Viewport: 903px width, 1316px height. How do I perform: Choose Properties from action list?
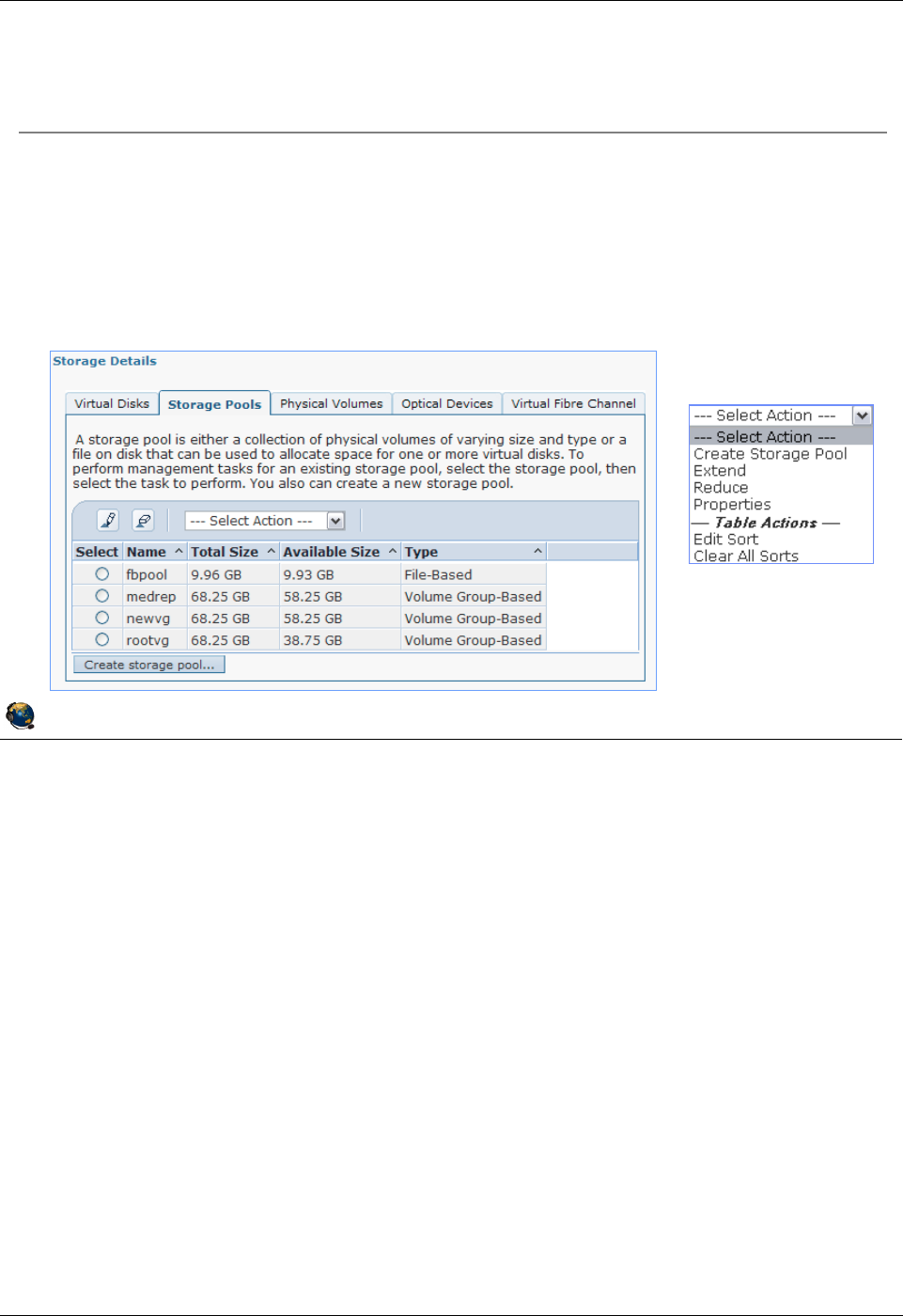pos(732,505)
